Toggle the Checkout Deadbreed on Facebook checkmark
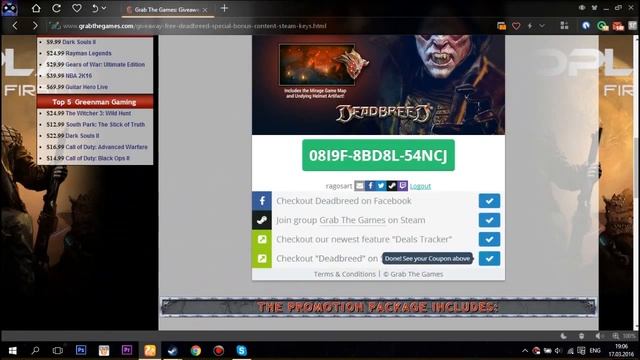The width and height of the screenshot is (640, 360). pos(489,201)
